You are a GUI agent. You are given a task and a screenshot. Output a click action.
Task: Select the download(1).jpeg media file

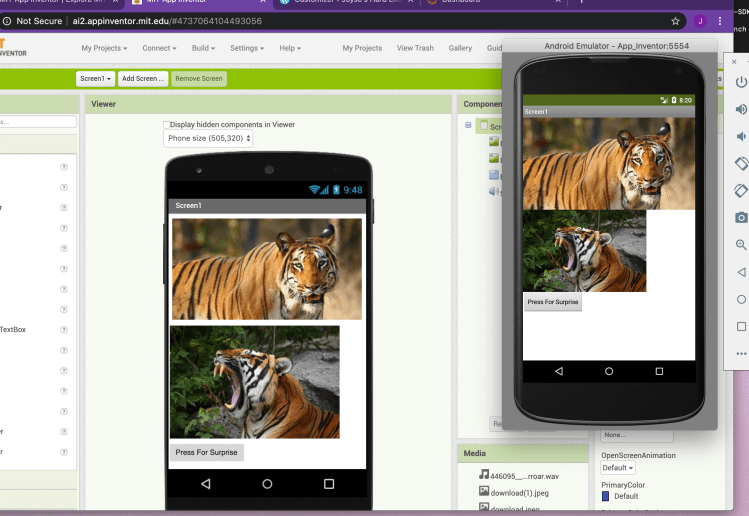point(516,492)
